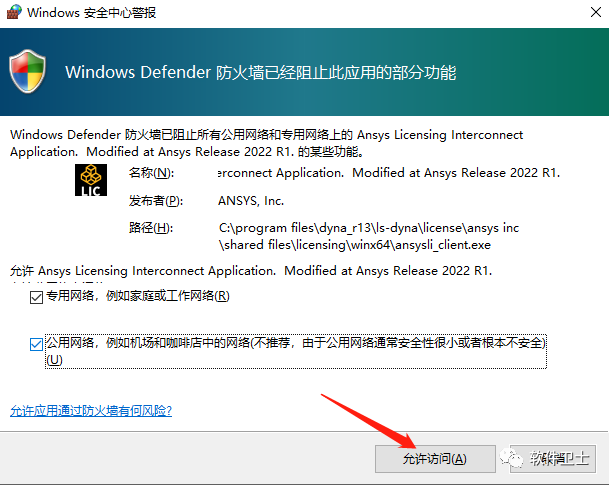The width and height of the screenshot is (609, 485).
Task: Click the path text ending ansysli_client.exe
Action: point(369,236)
